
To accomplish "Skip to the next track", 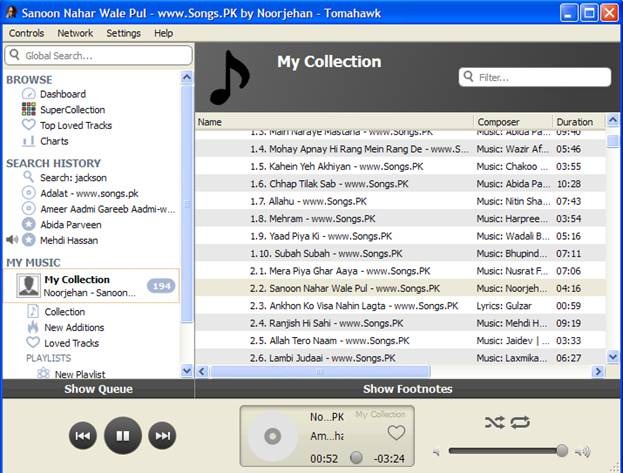I will [162, 435].
